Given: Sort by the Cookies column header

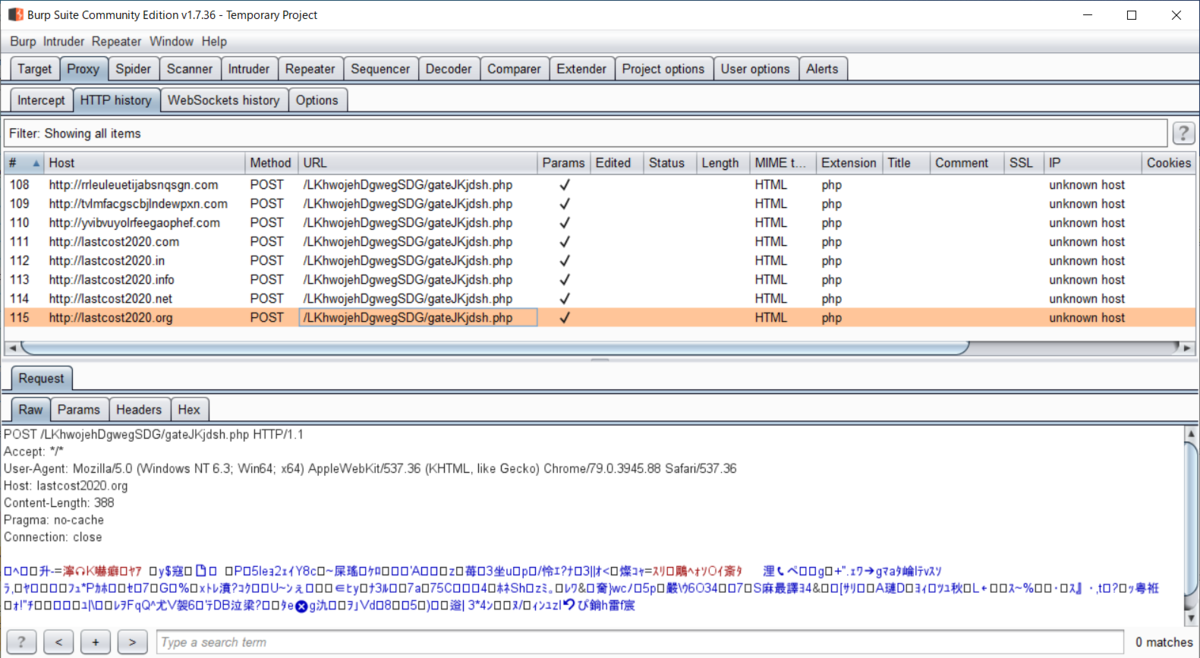Looking at the screenshot, I should [x=1169, y=163].
